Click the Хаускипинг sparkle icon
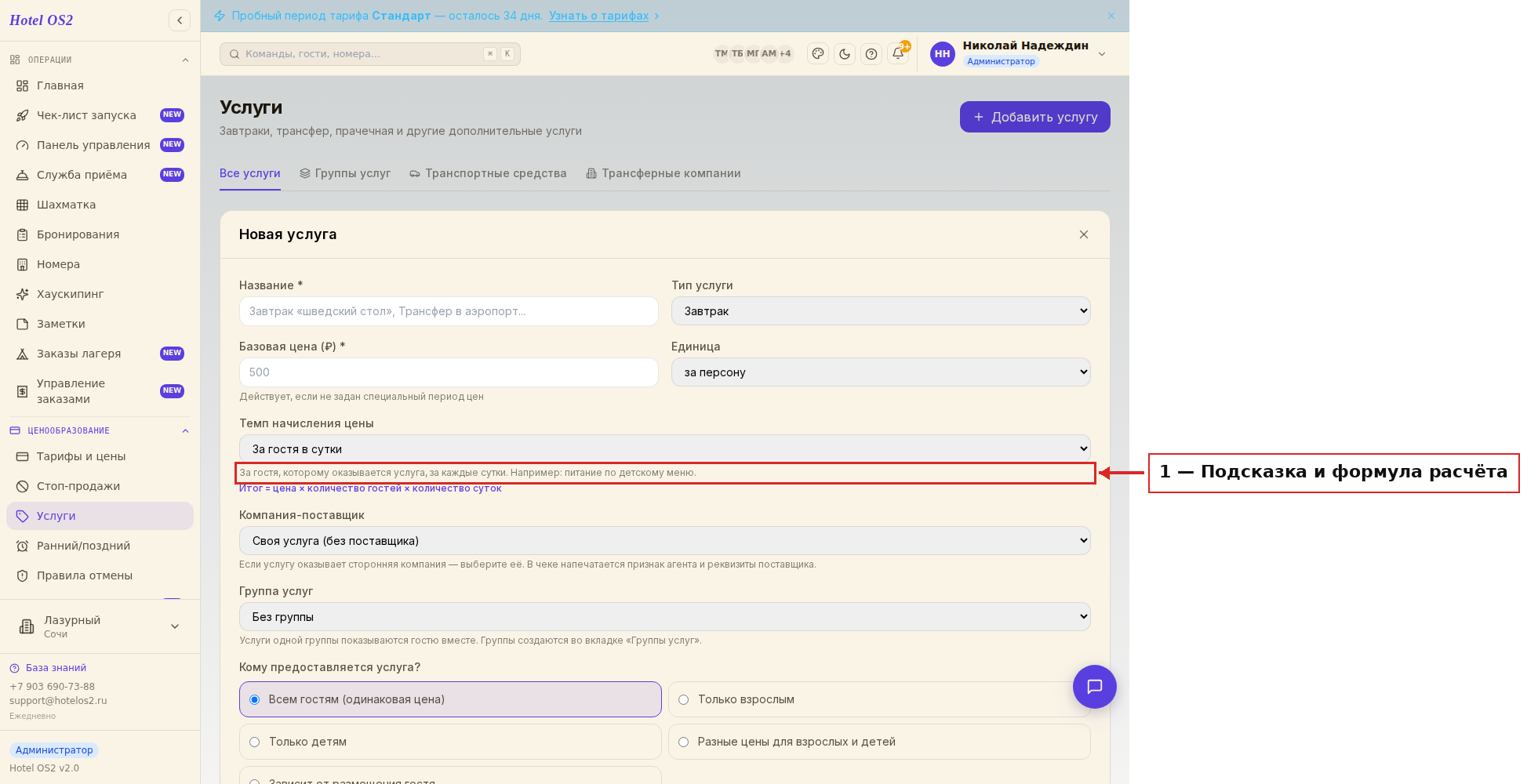 (23, 294)
